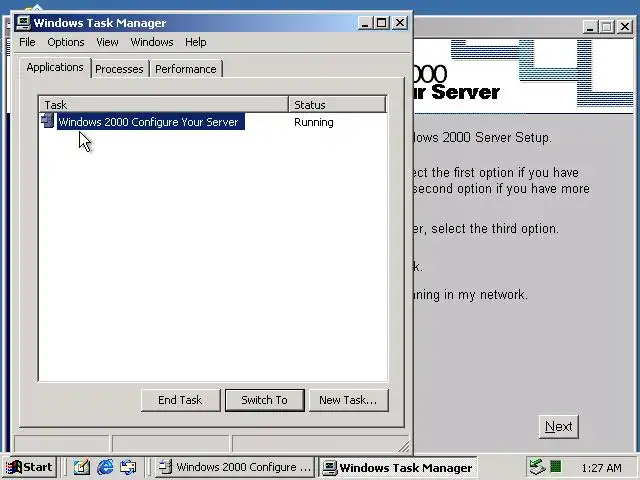Click the Windows Task Manager taskbar button
The image size is (640, 480).
[398, 467]
